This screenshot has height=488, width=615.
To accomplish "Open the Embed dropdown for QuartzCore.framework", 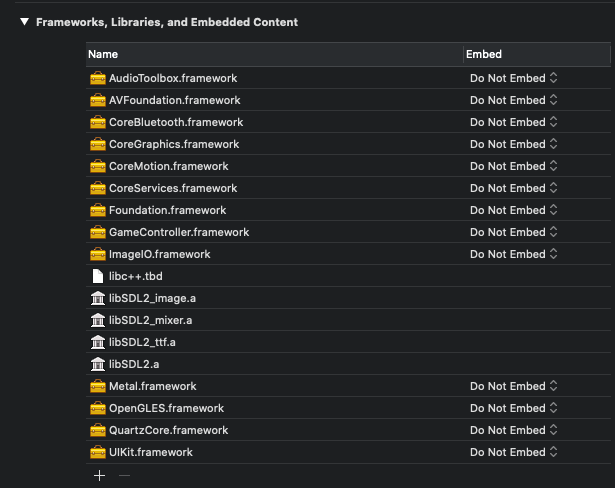I will (513, 430).
